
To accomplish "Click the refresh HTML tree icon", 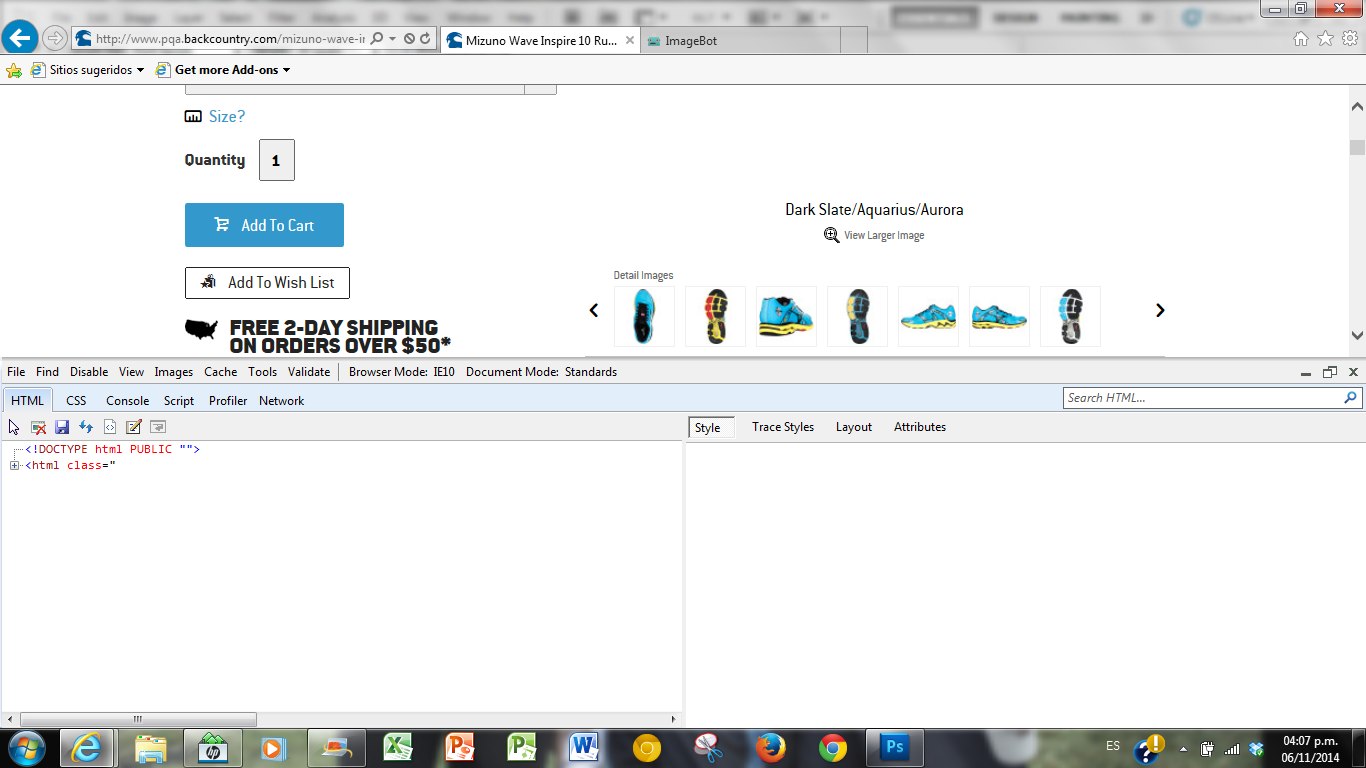I will (86, 427).
